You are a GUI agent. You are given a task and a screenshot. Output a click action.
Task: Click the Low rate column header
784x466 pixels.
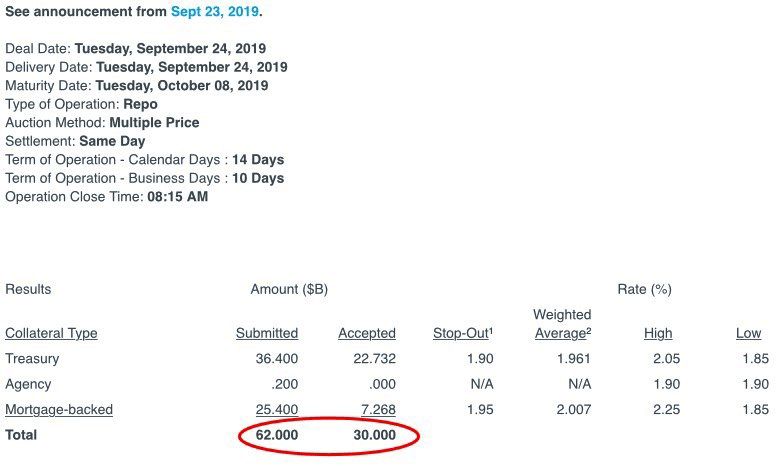coord(748,334)
